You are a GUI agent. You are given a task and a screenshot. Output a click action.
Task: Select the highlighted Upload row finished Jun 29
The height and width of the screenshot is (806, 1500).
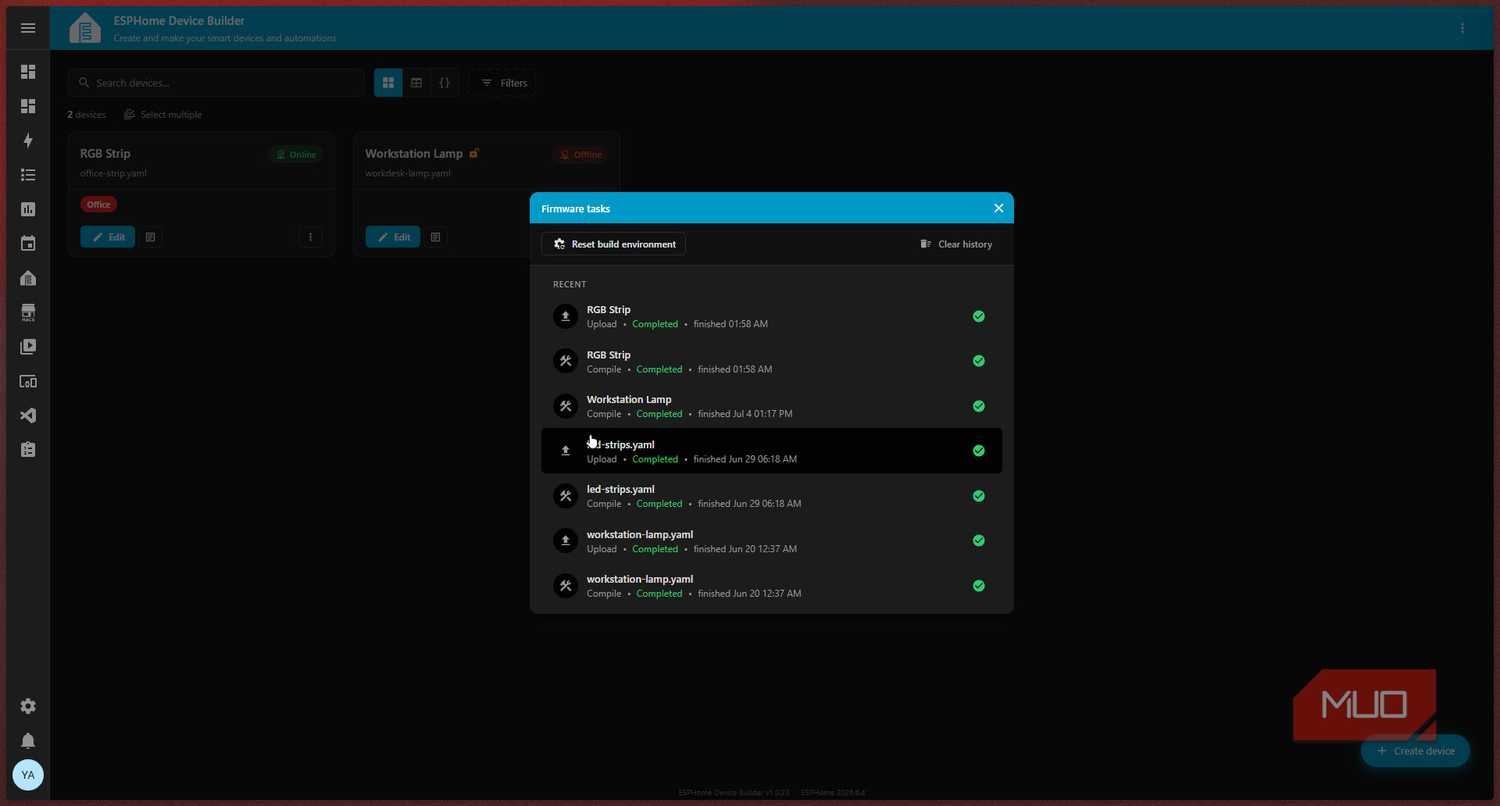[x=771, y=451]
